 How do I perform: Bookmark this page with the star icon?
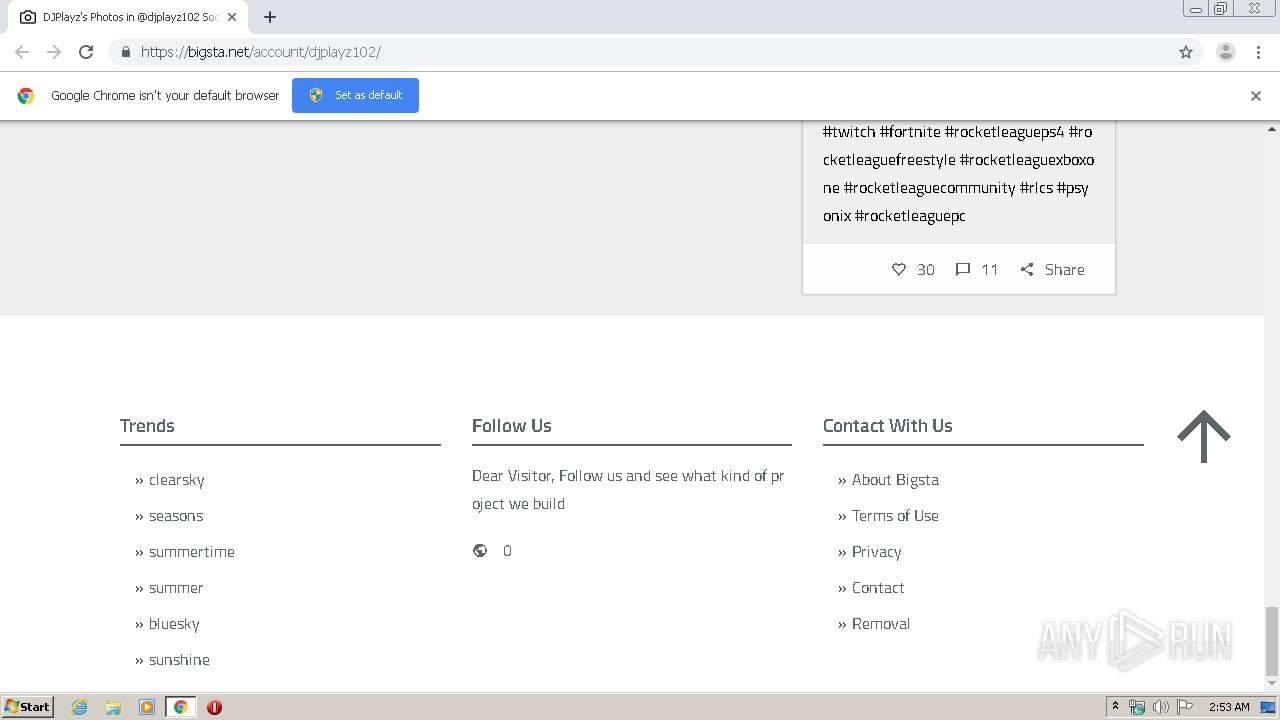1186,52
